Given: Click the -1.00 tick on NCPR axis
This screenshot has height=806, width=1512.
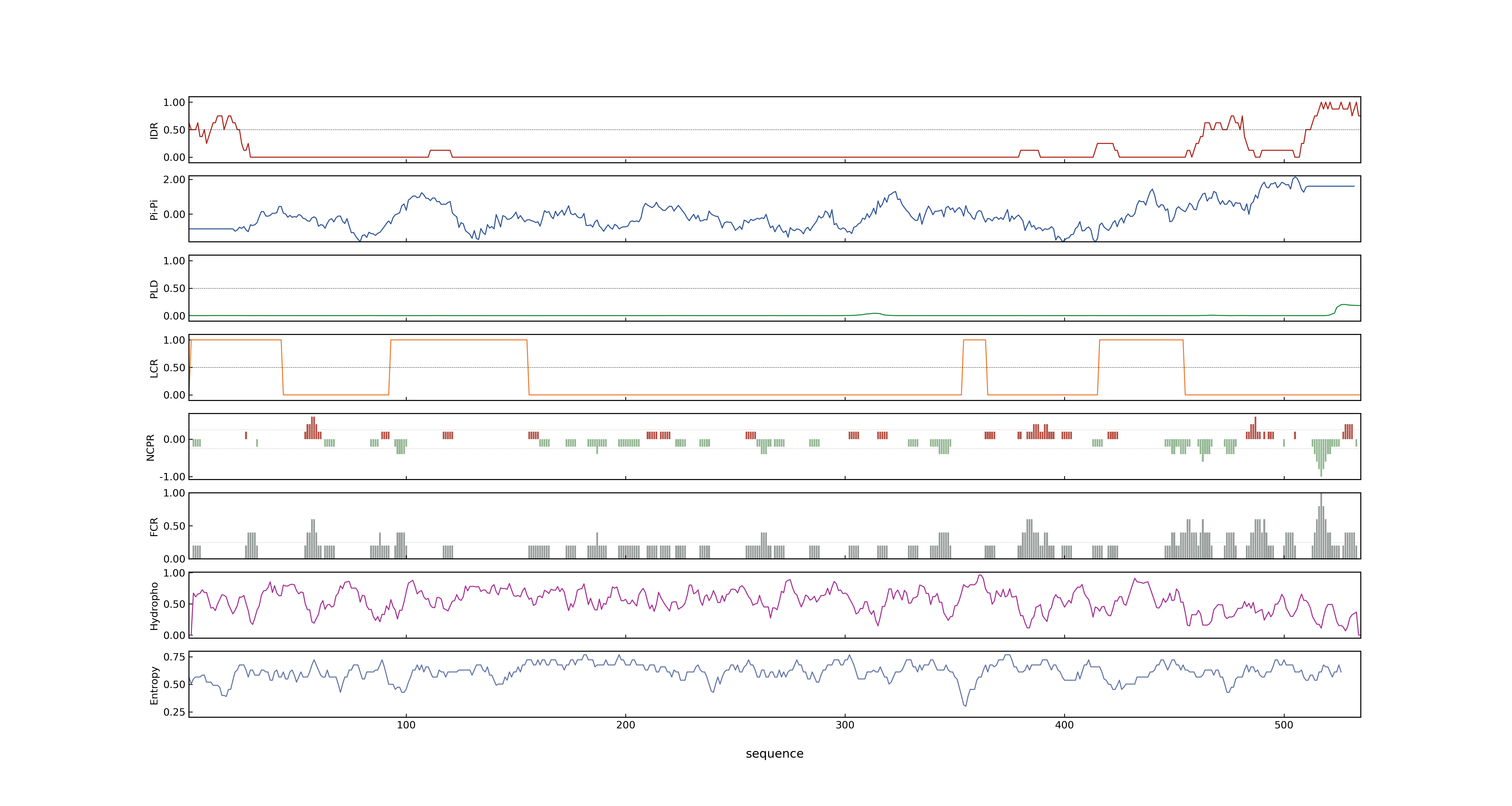Looking at the screenshot, I should click(x=172, y=476).
